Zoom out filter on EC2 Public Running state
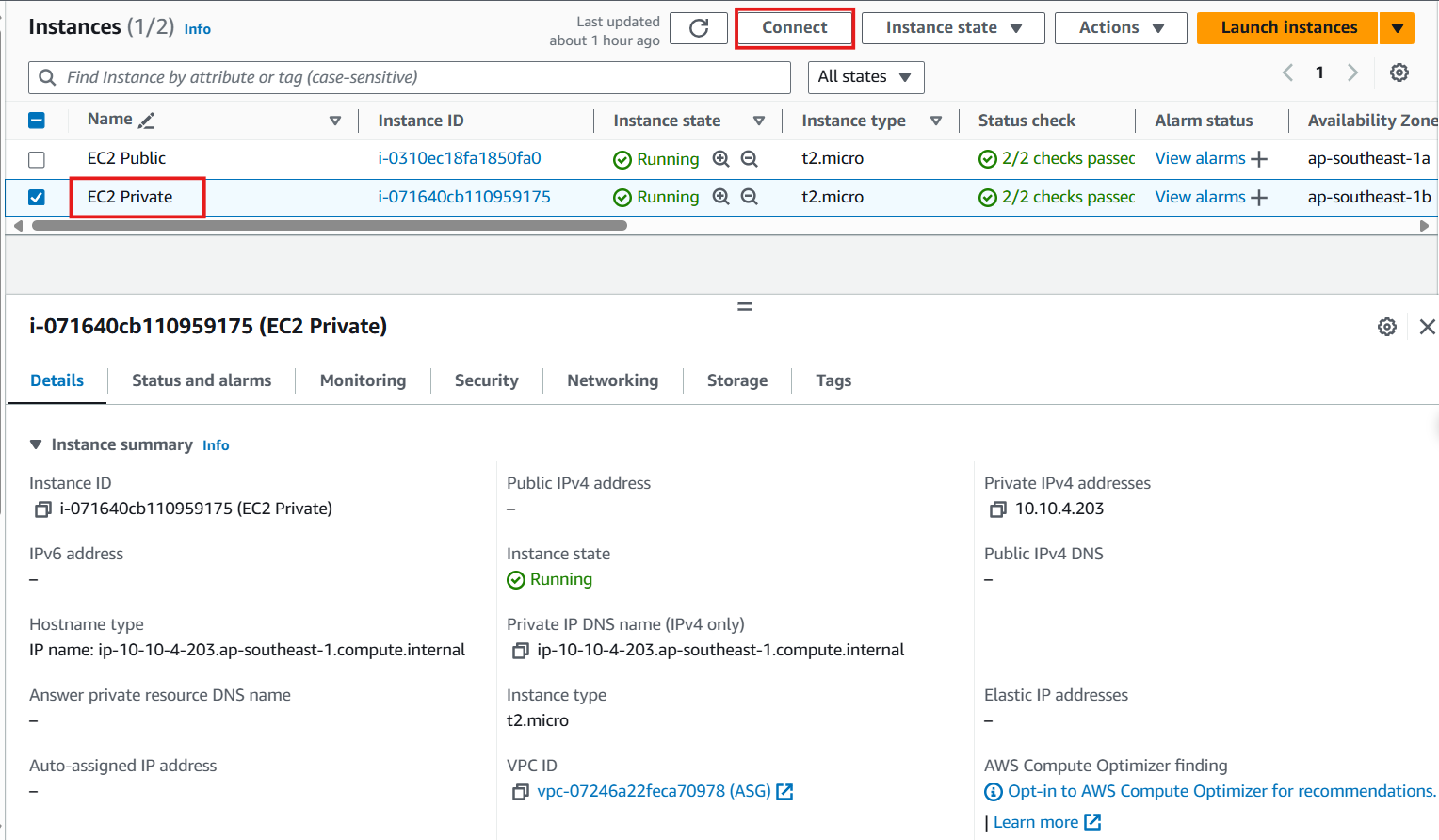The width and height of the screenshot is (1439, 840). coord(750,158)
